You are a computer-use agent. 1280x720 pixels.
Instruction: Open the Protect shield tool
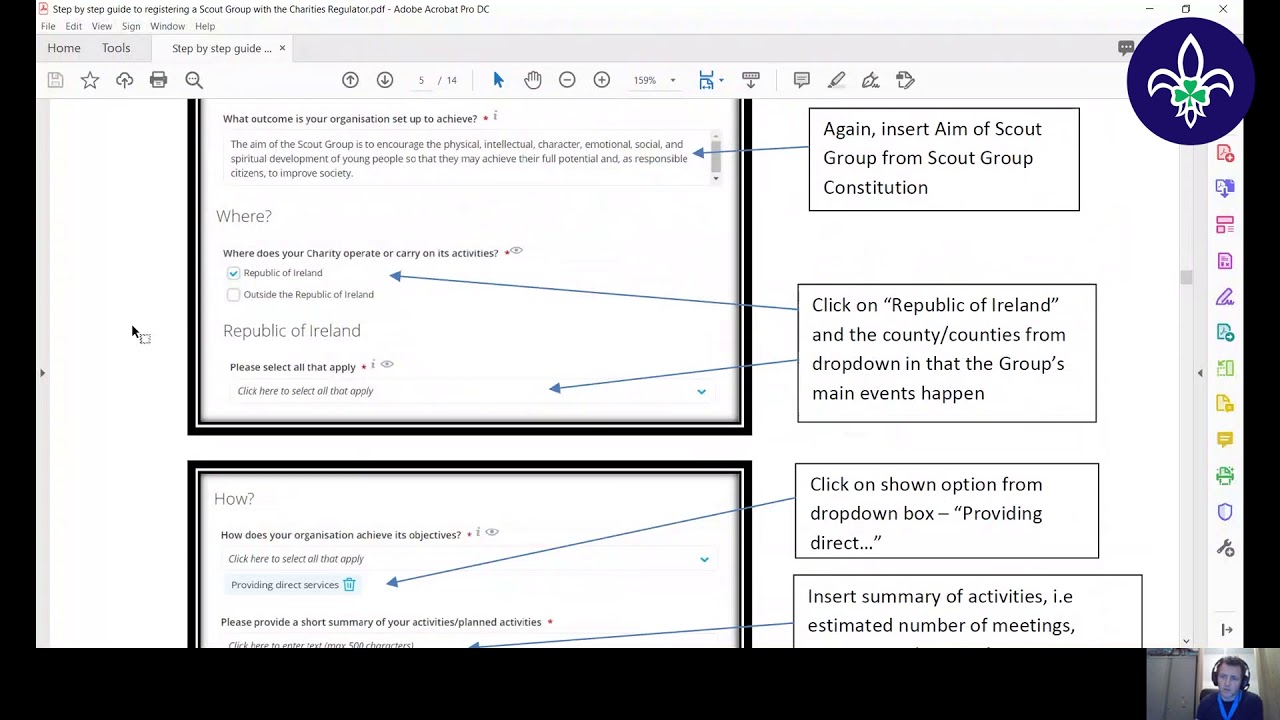point(1225,512)
